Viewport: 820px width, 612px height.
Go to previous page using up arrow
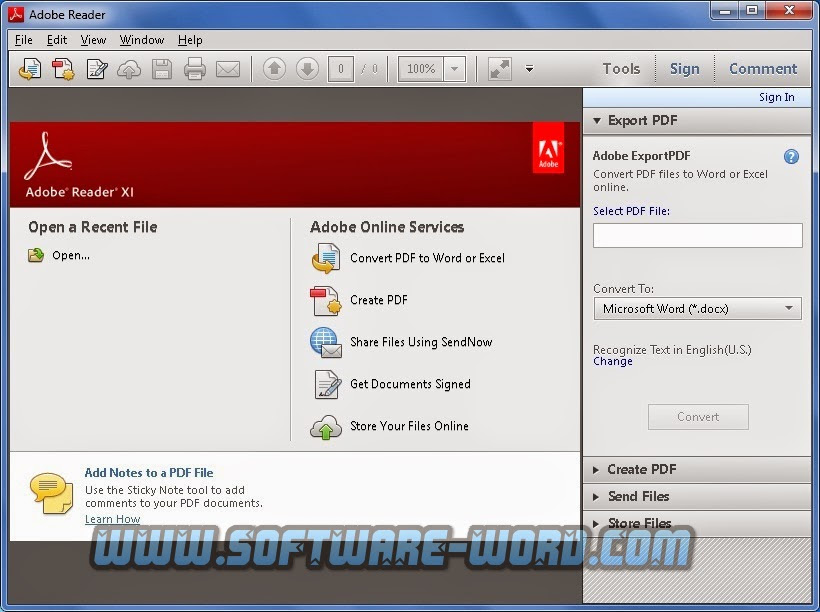coord(274,69)
